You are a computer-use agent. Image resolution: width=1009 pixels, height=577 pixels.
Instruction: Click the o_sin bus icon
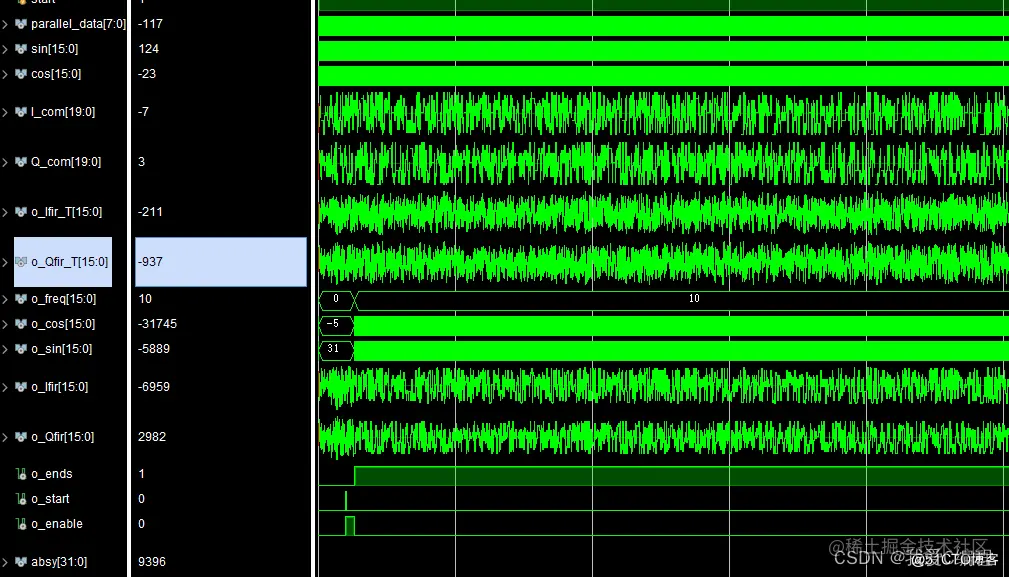[x=21, y=349]
